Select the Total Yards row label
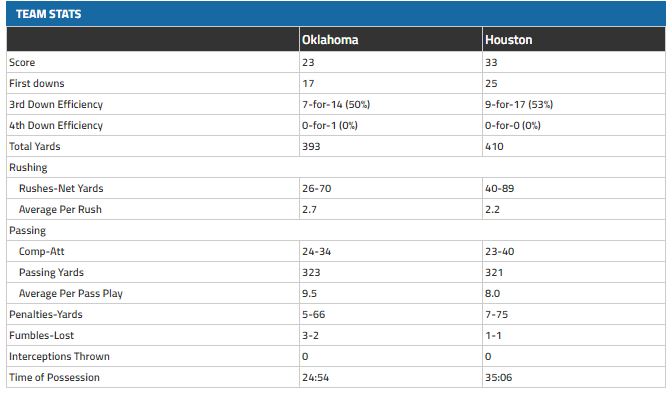 tap(35, 147)
